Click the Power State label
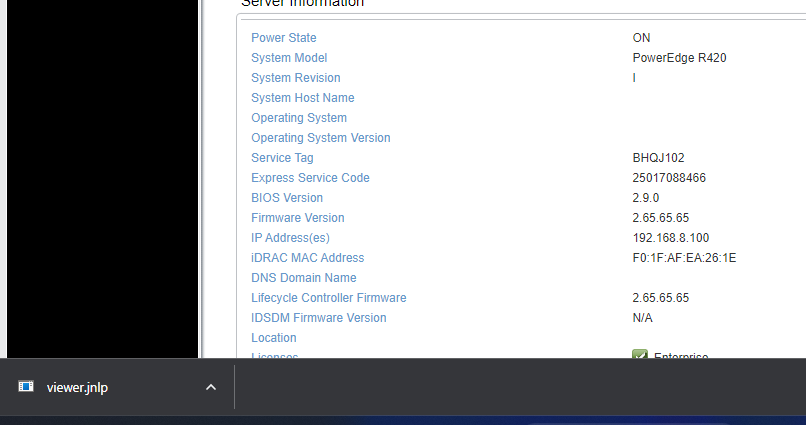Screen dimensions: 806x425 [x=284, y=38]
